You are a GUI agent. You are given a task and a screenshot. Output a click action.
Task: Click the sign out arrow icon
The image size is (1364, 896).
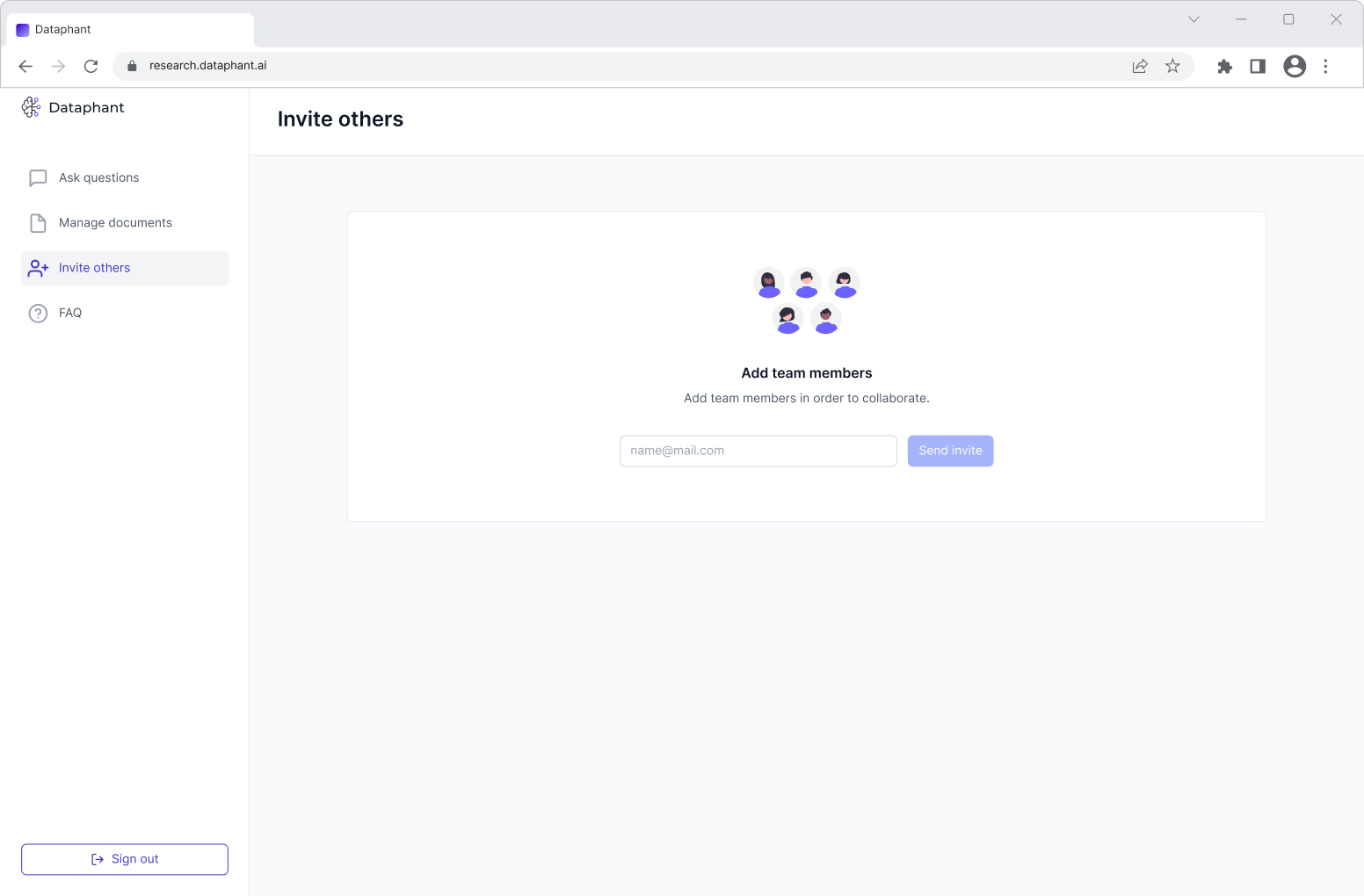pyautogui.click(x=96, y=859)
